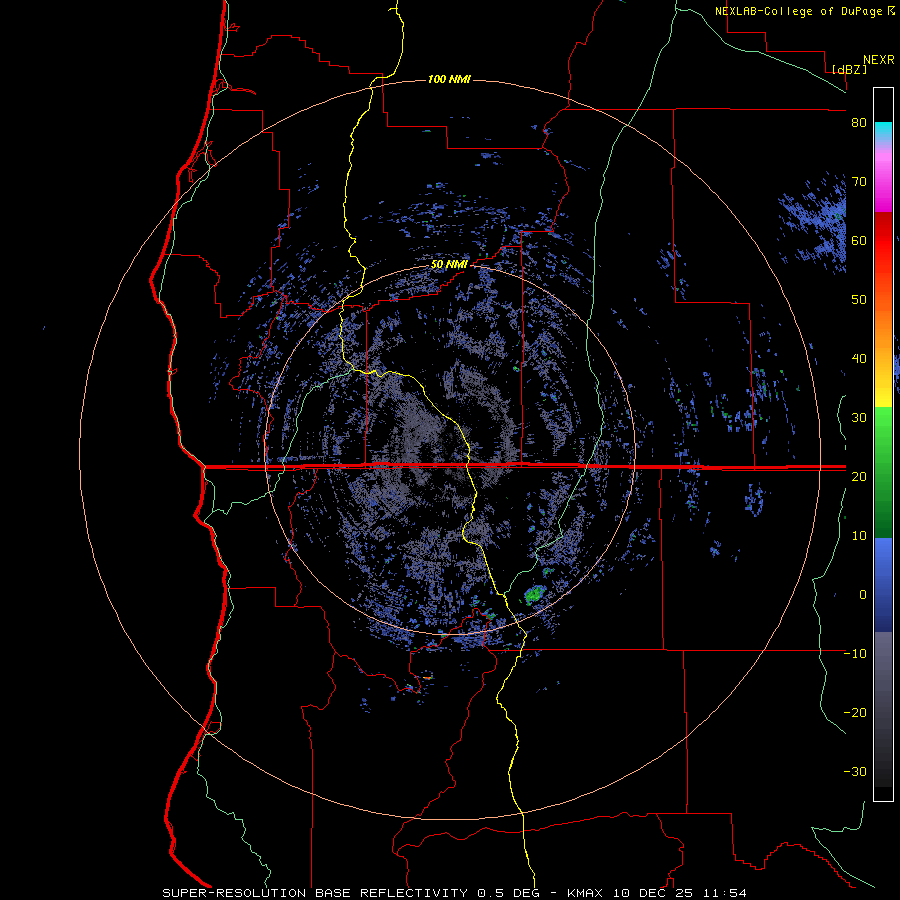Pick the green segment of the color bar
Image resolution: width=900 pixels, height=900 pixels.
pos(883,472)
